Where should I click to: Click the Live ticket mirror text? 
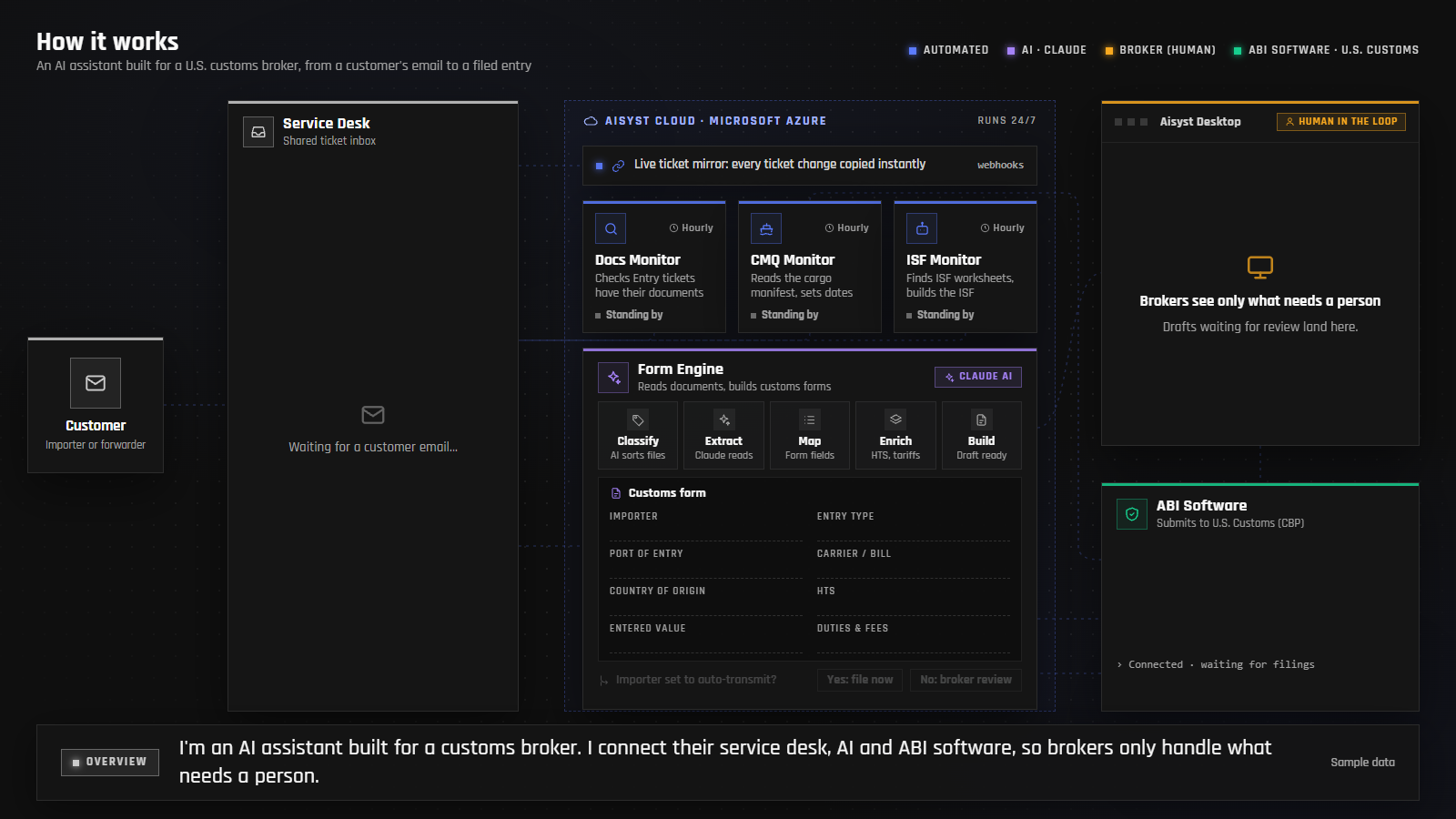point(780,165)
